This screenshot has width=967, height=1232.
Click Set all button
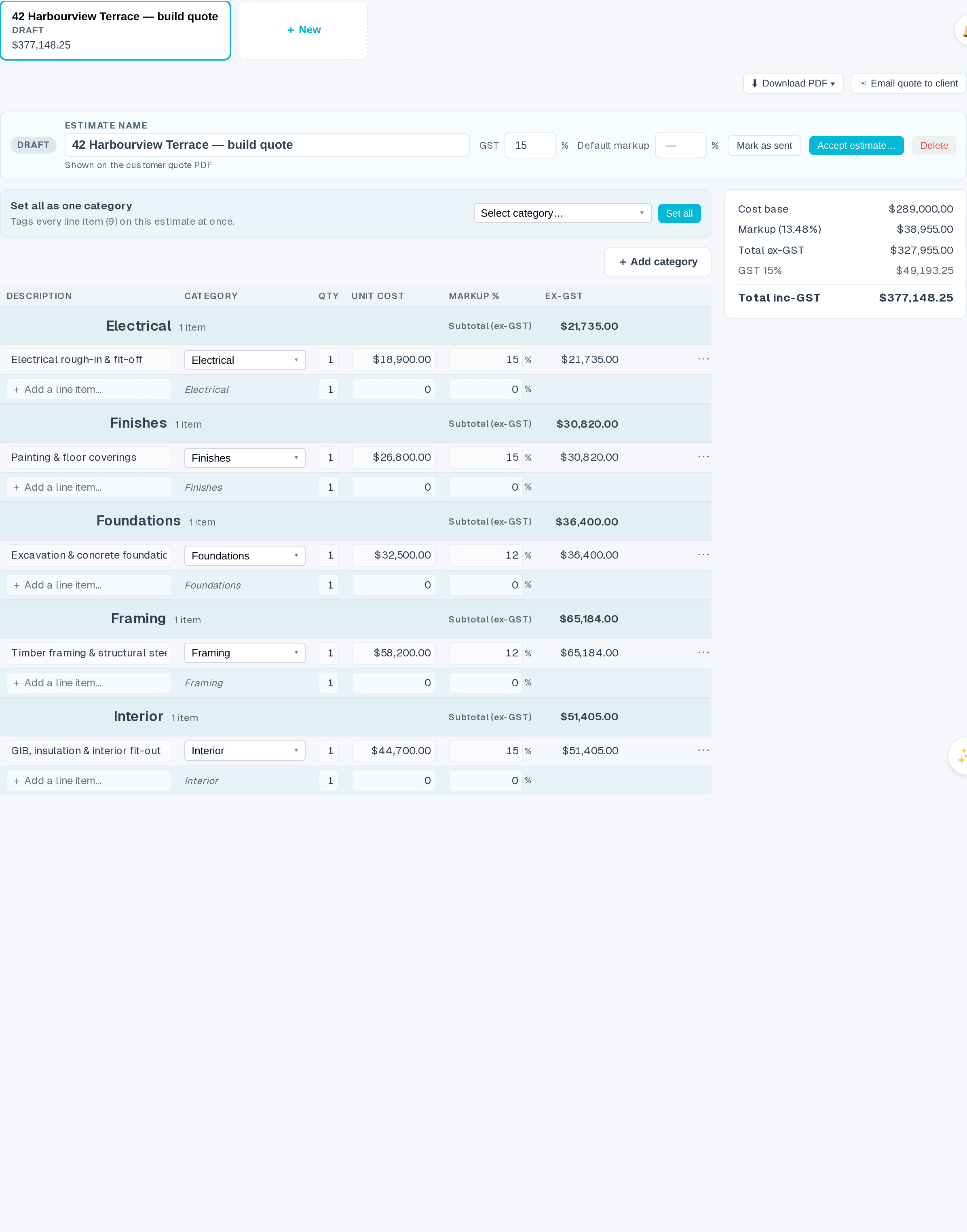pos(679,213)
